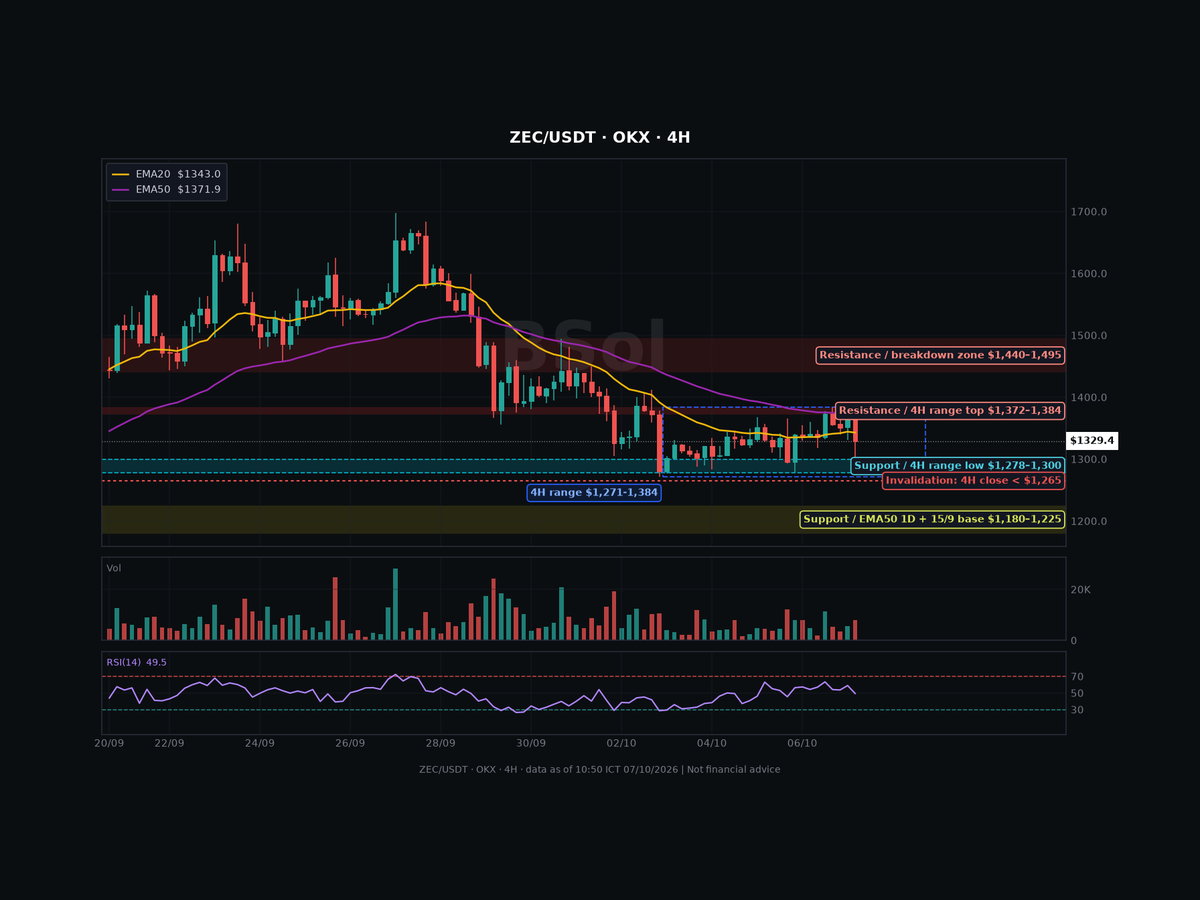Click the 26/09 date axis label
The width and height of the screenshot is (1200, 900).
[350, 744]
